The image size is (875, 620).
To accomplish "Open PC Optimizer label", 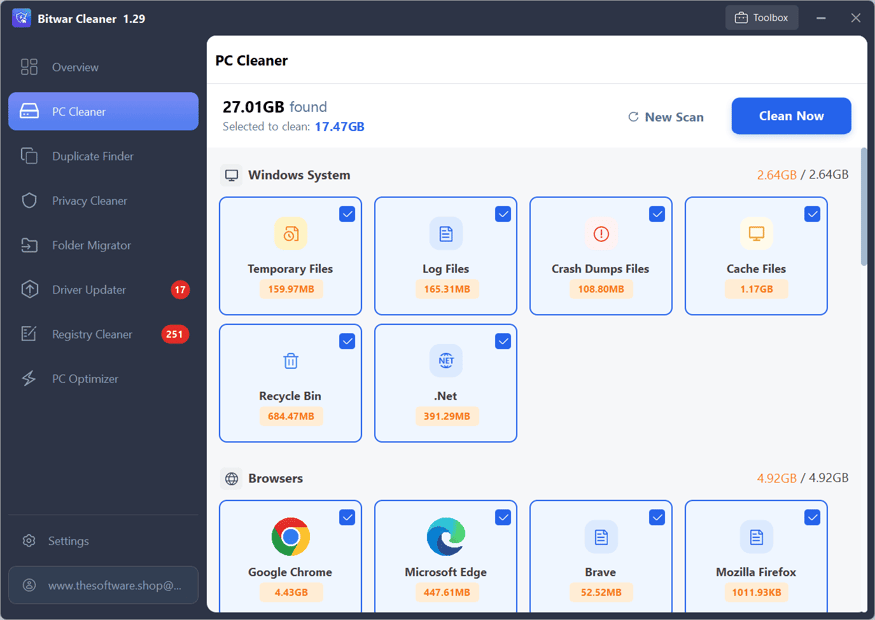I will point(85,379).
